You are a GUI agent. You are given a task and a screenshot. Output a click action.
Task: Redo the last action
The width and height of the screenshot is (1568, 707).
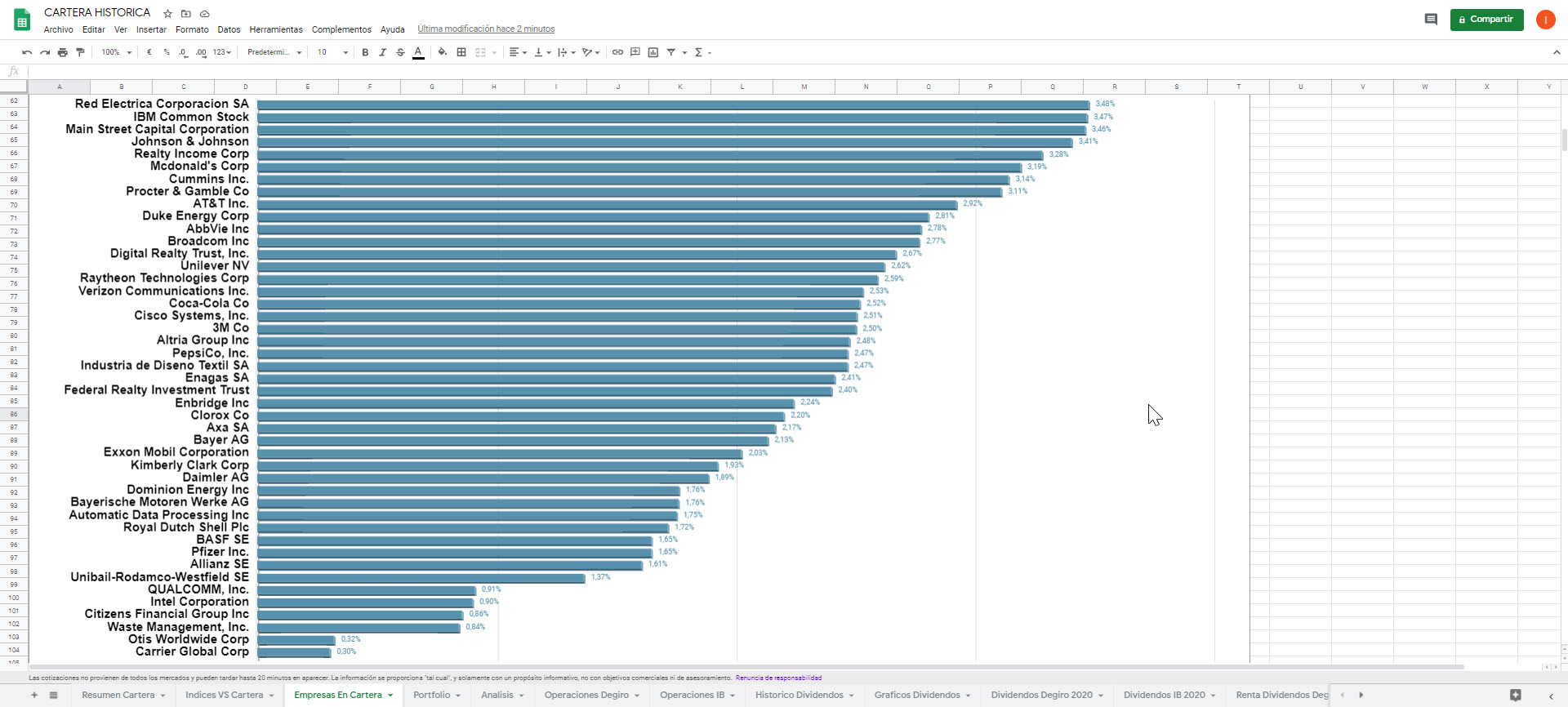(45, 52)
